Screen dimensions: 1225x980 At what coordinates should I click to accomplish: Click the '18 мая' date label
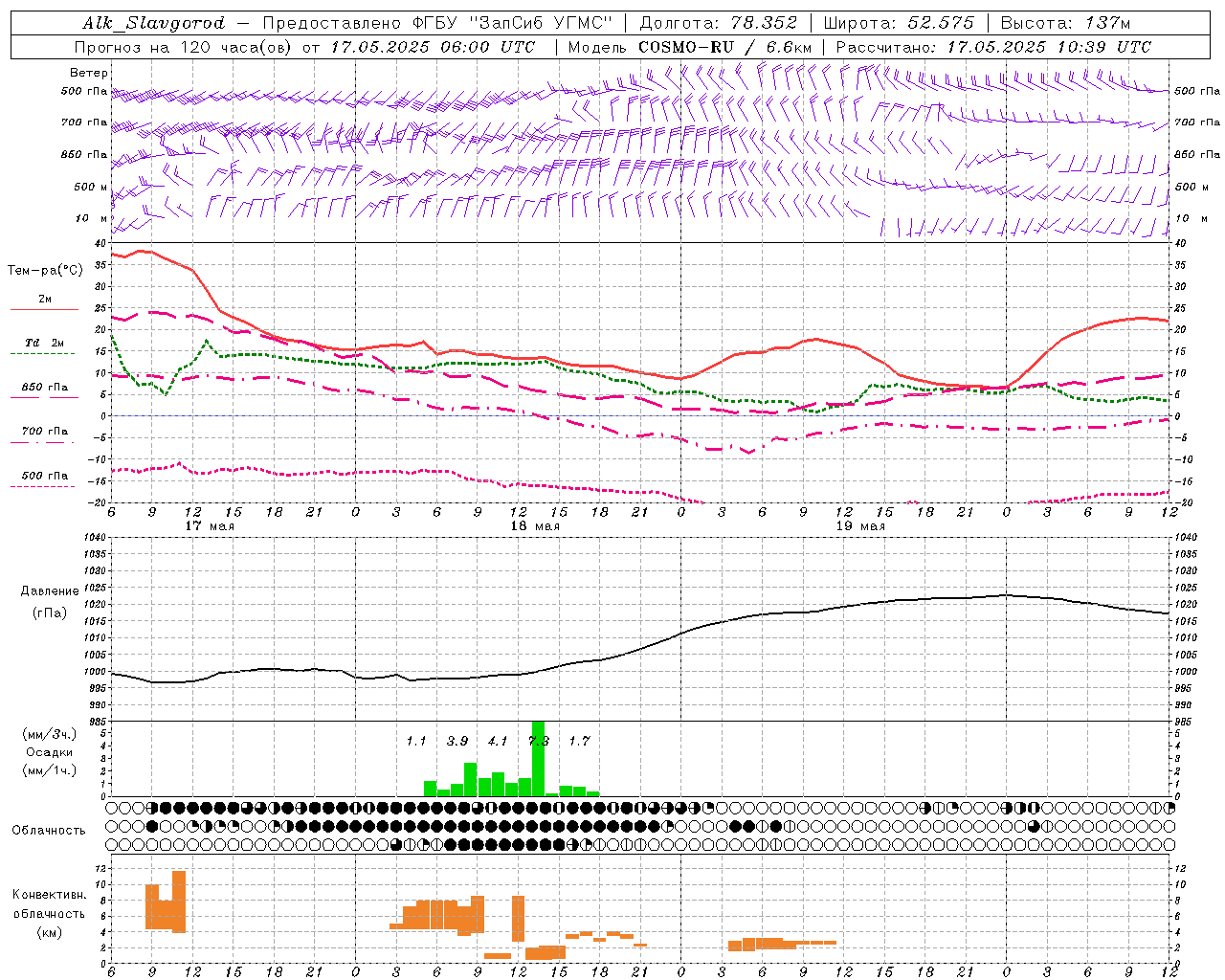click(535, 526)
